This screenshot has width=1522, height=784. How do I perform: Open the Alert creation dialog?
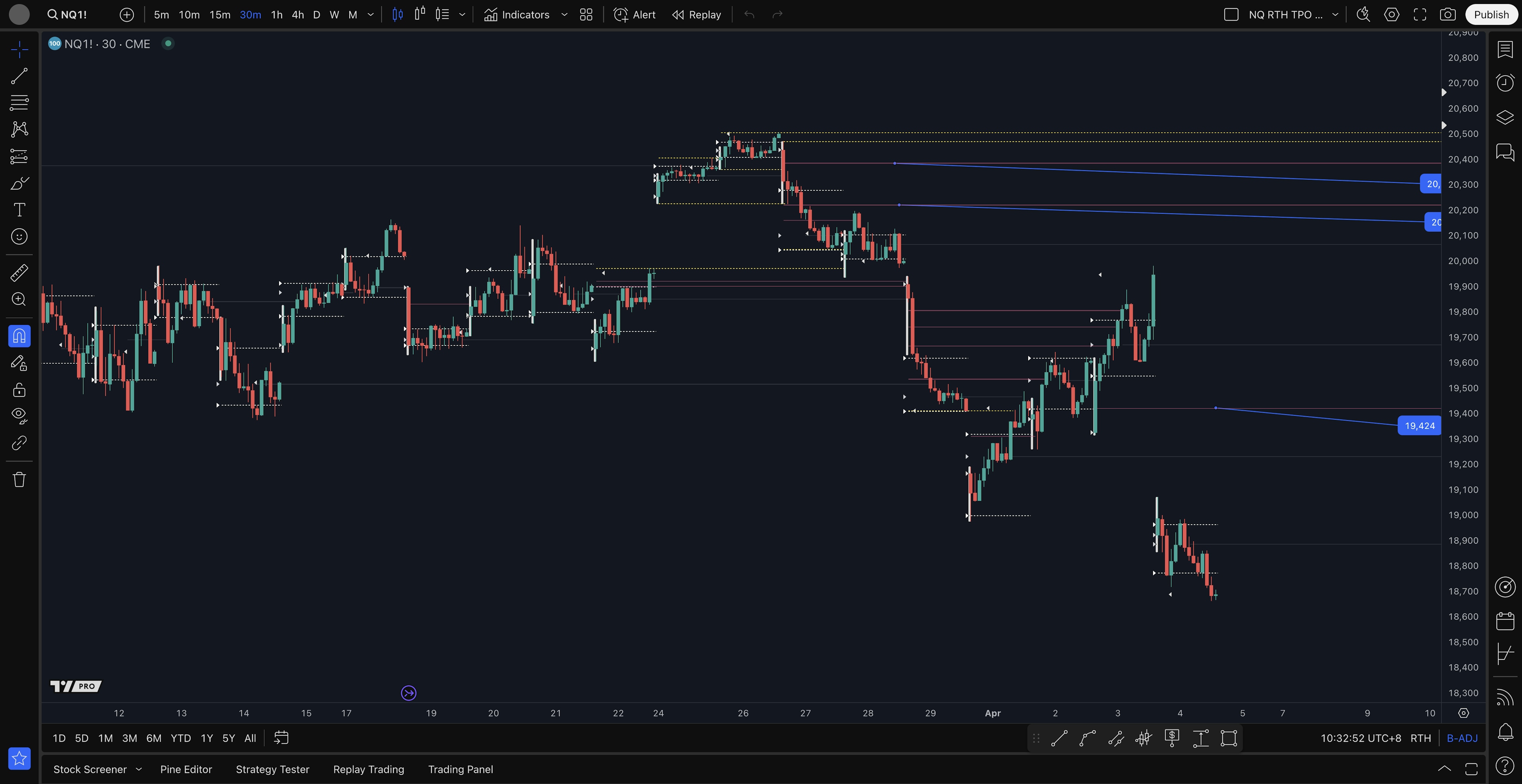[634, 15]
